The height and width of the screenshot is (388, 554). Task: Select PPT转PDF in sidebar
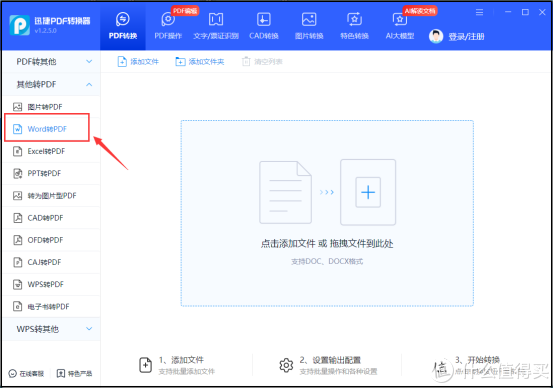pyautogui.click(x=52, y=174)
